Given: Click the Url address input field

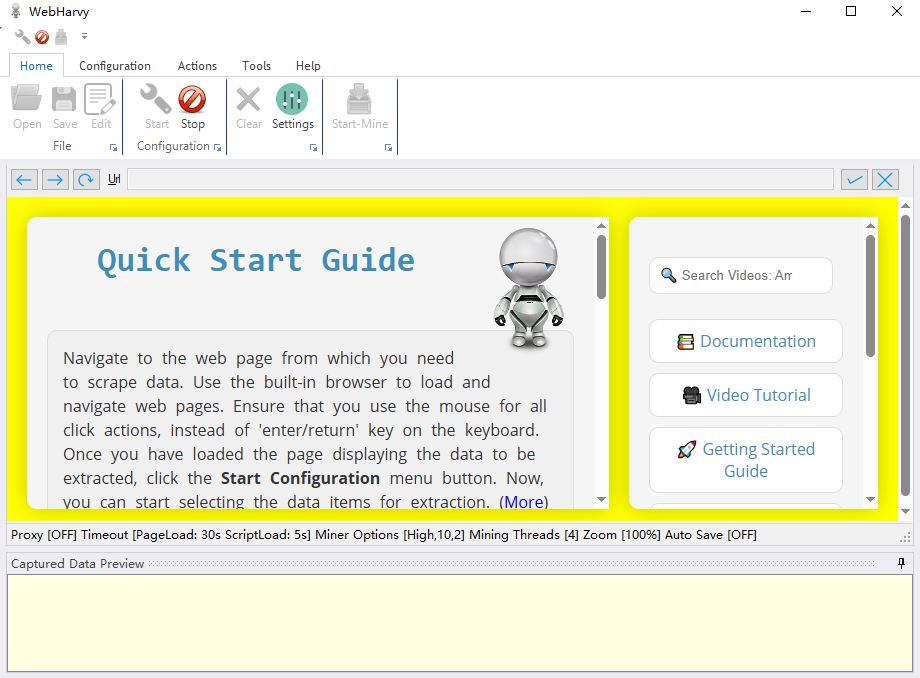Looking at the screenshot, I should click(x=481, y=179).
